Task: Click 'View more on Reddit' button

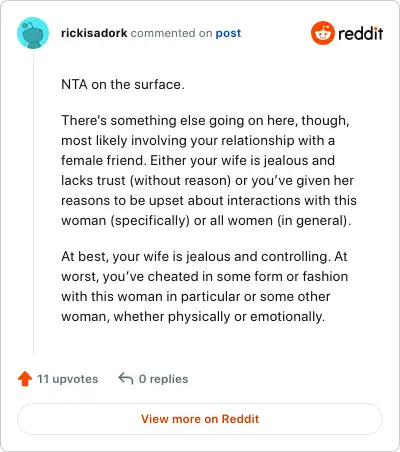Action: tap(200, 419)
